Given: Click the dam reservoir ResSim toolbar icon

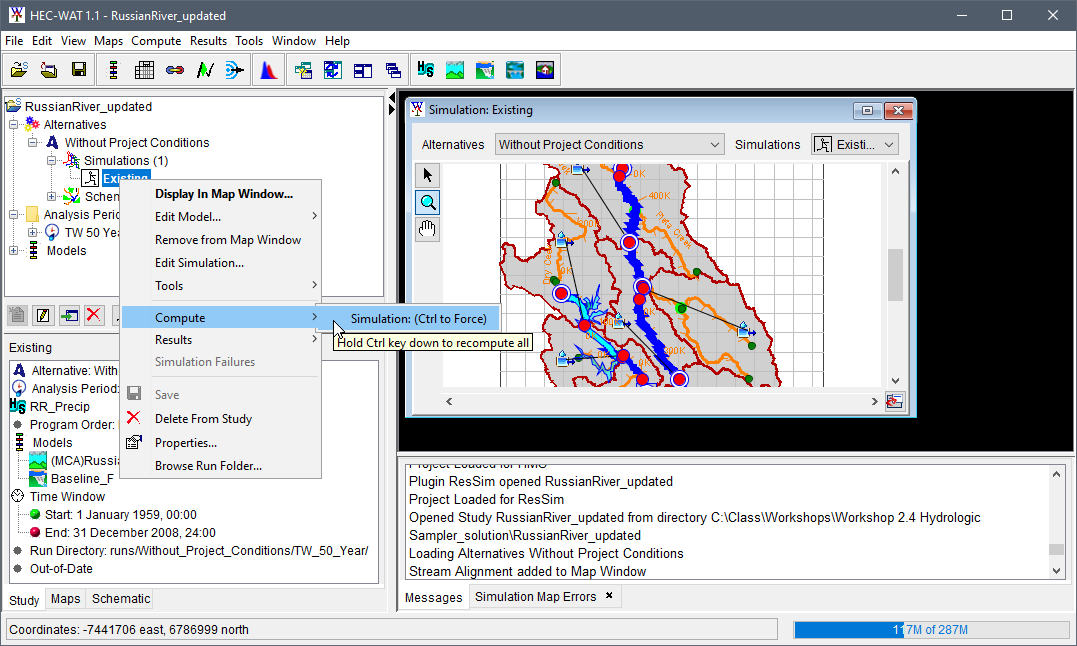Looking at the screenshot, I should (x=485, y=70).
